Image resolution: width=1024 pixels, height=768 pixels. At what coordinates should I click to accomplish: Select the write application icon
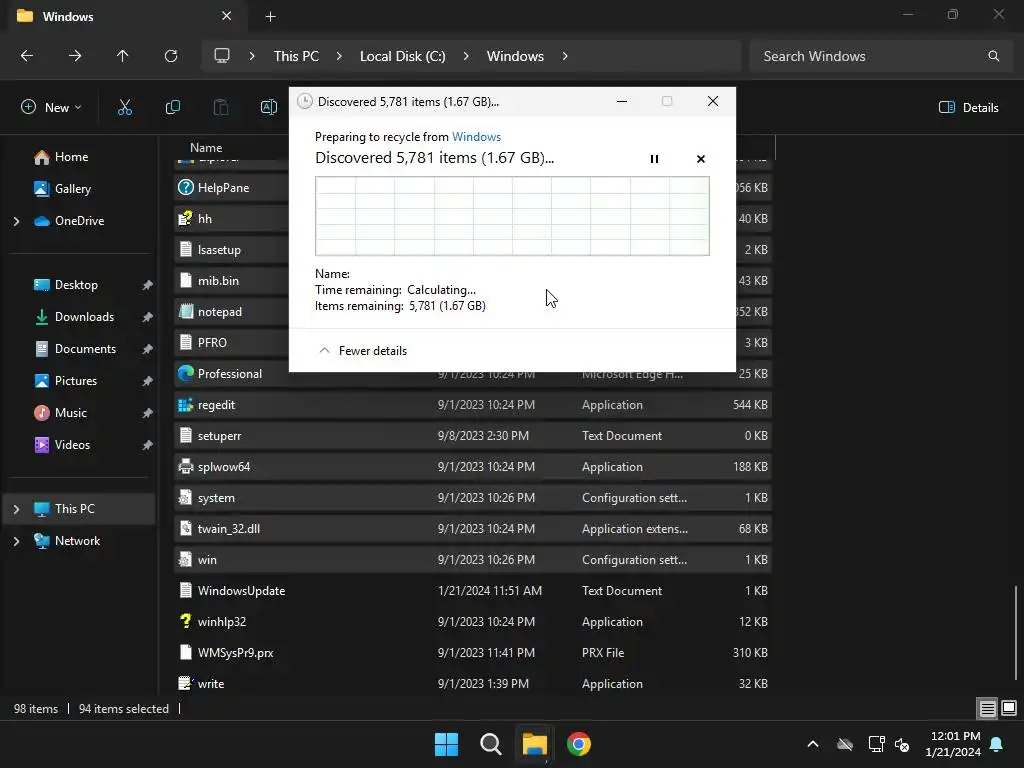(185, 683)
